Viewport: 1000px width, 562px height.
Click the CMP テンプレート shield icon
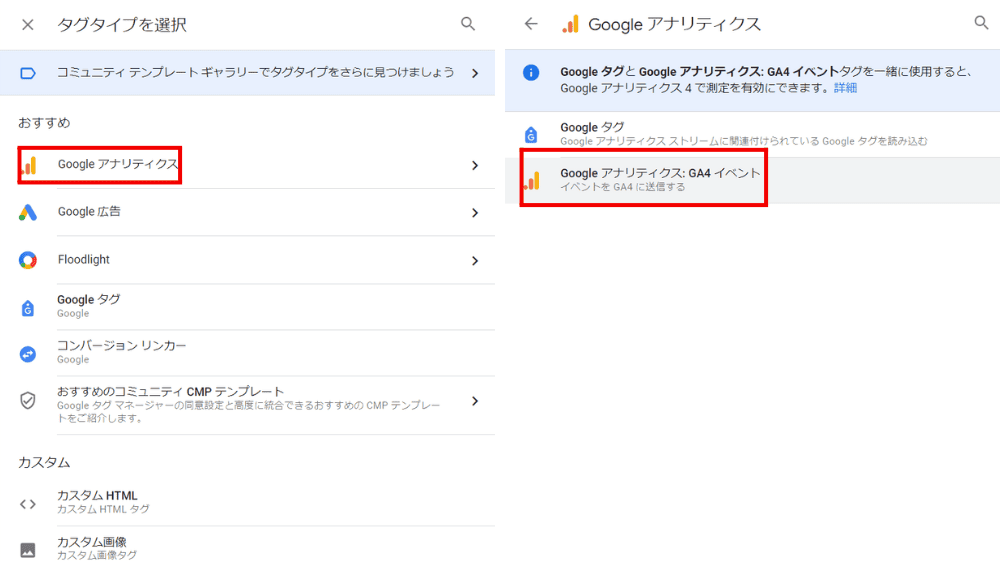(28, 401)
